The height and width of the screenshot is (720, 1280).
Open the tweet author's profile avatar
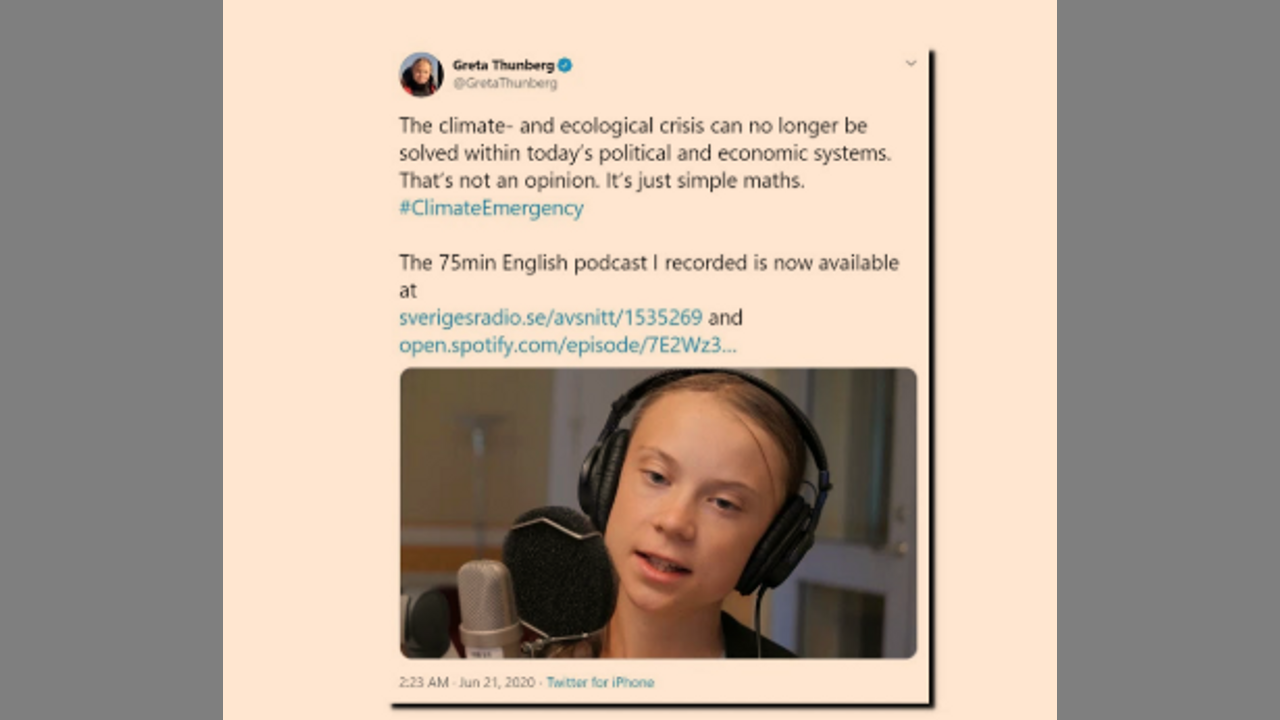click(421, 74)
